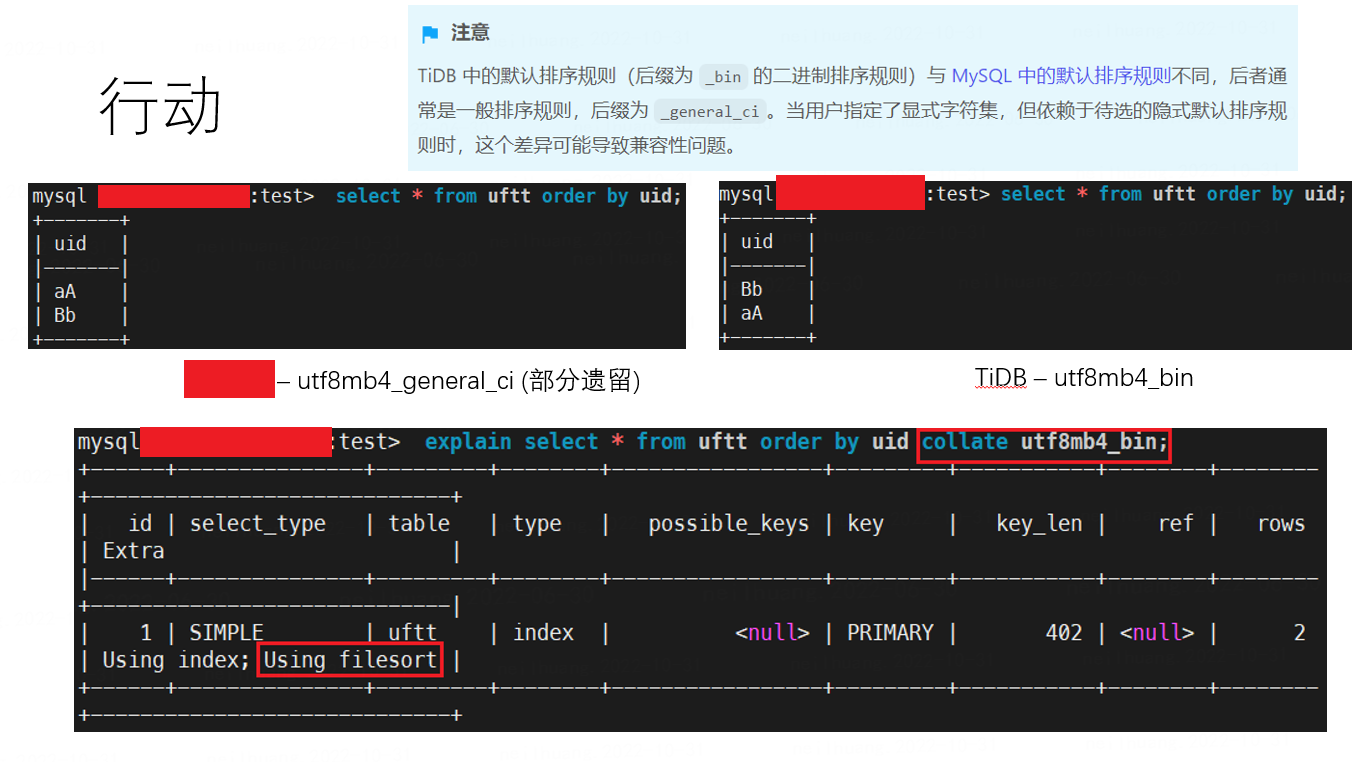Click the "<null>" value under ref
Viewport: 1366px width, 762px height.
pyautogui.click(x=1157, y=633)
